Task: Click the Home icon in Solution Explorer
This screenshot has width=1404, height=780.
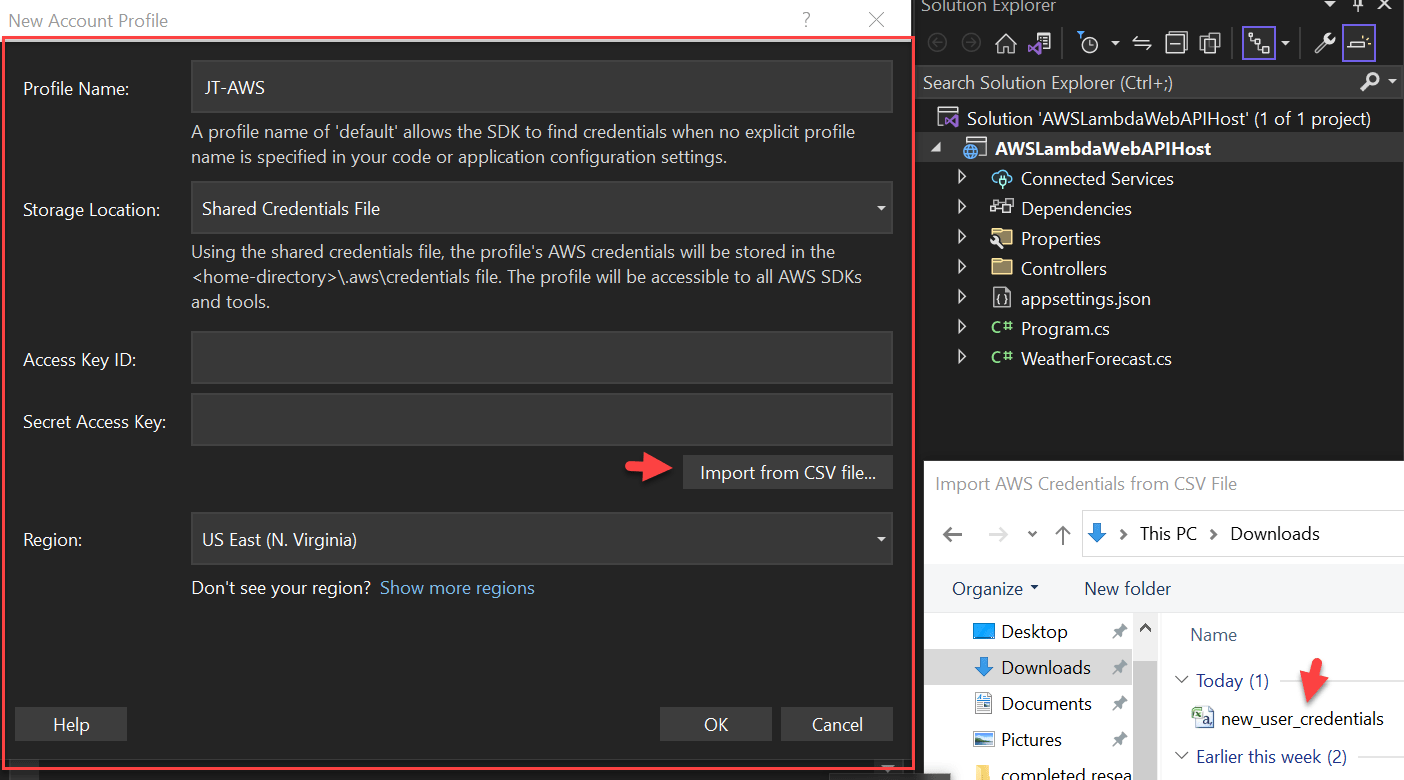Action: (x=1007, y=43)
